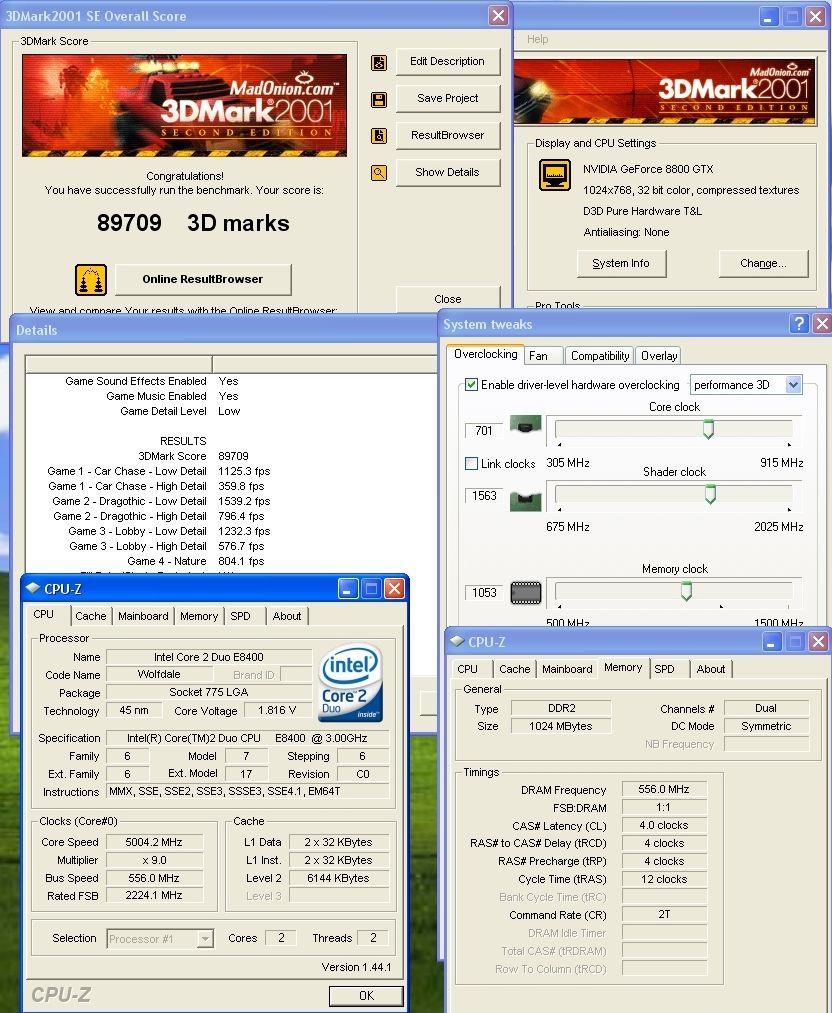832x1013 pixels.
Task: Click the Rated FSB value 2224.1 MHz
Action: (154, 895)
